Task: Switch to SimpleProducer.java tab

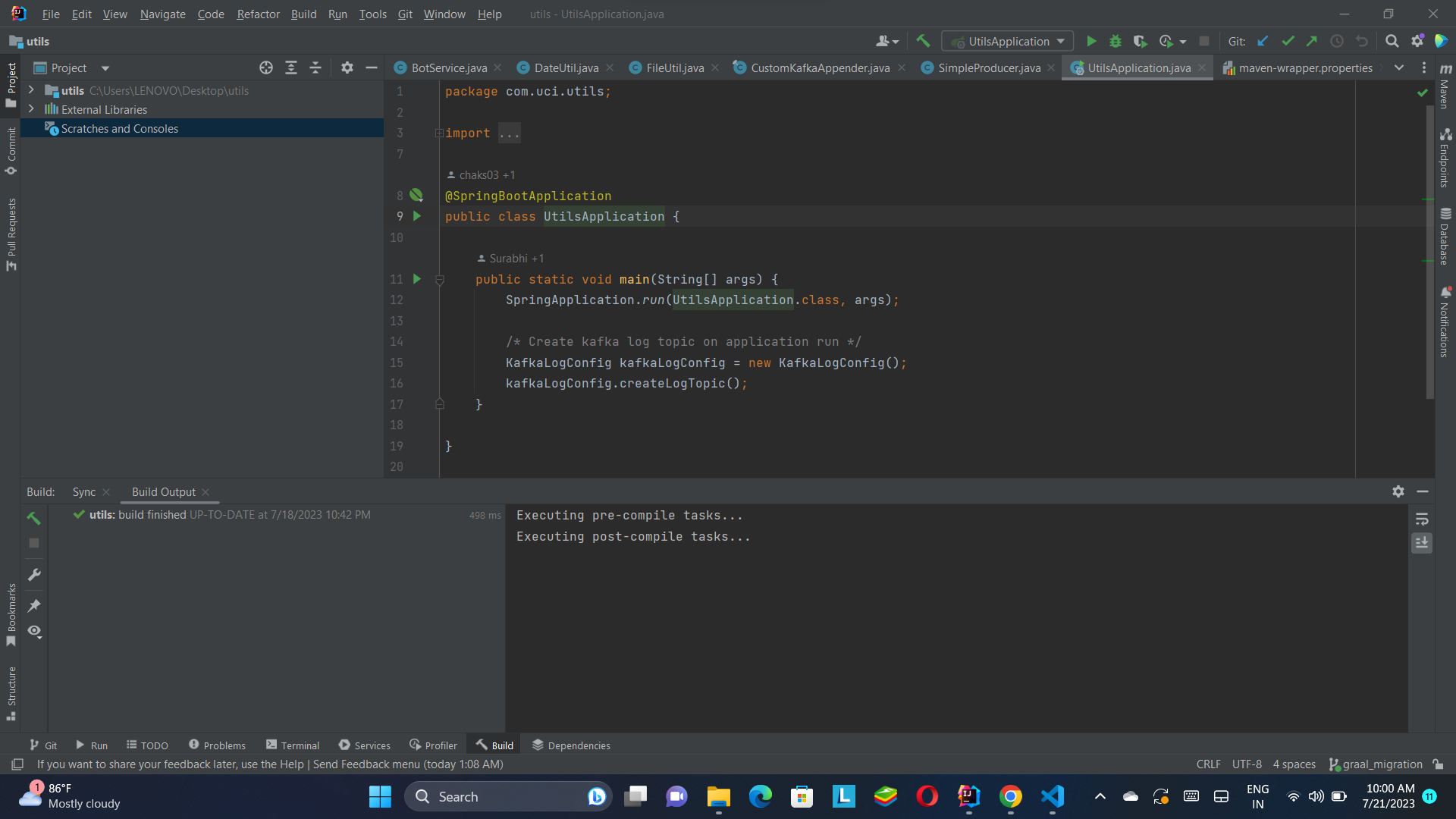Action: click(988, 68)
